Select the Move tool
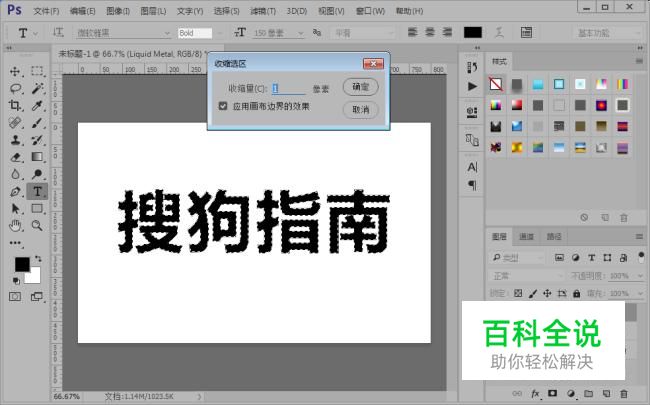The height and width of the screenshot is (405, 650). click(16, 71)
